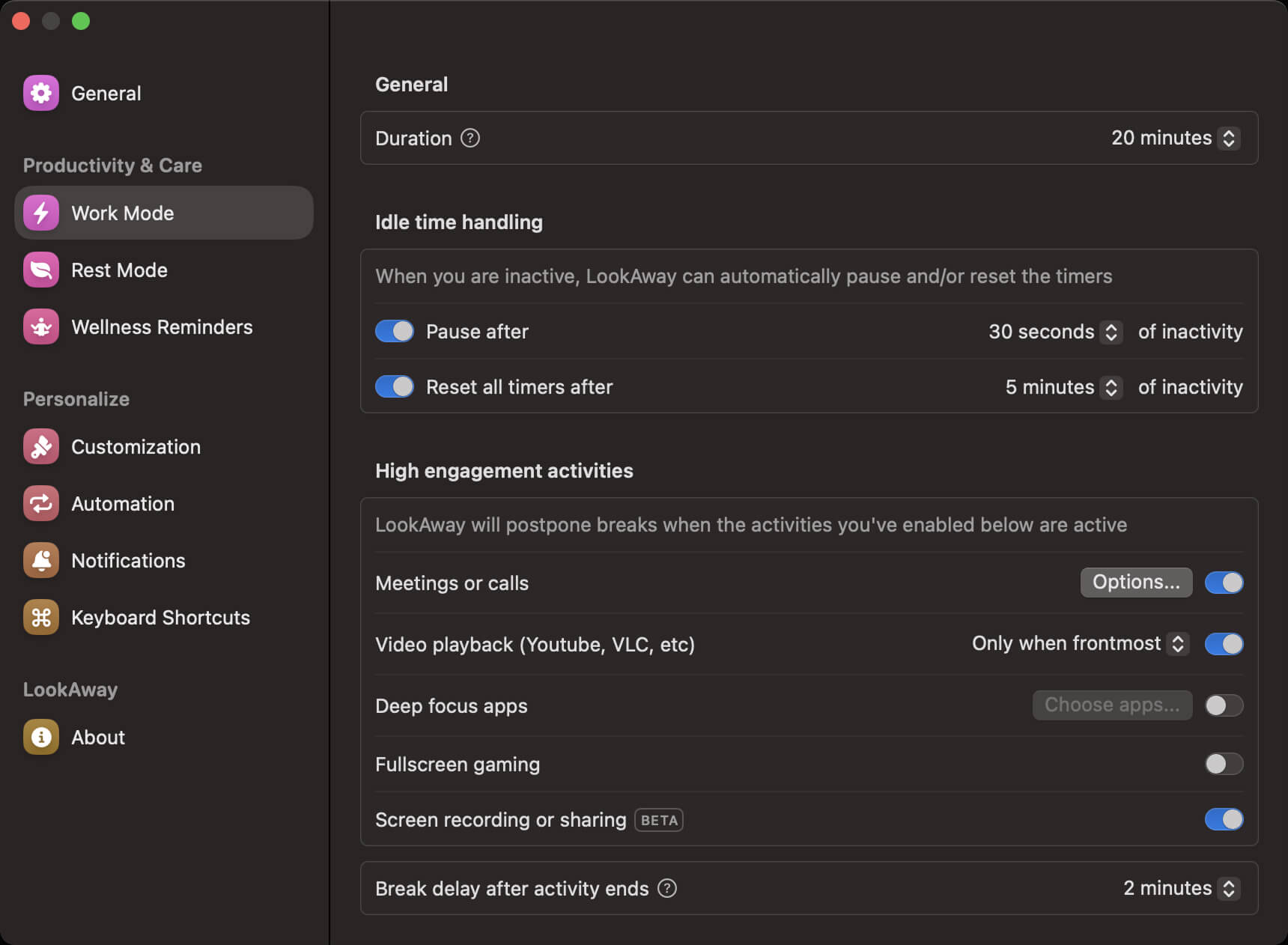Viewport: 1288px width, 945px height.
Task: Open the Customization label in sidebar
Action: tap(136, 446)
